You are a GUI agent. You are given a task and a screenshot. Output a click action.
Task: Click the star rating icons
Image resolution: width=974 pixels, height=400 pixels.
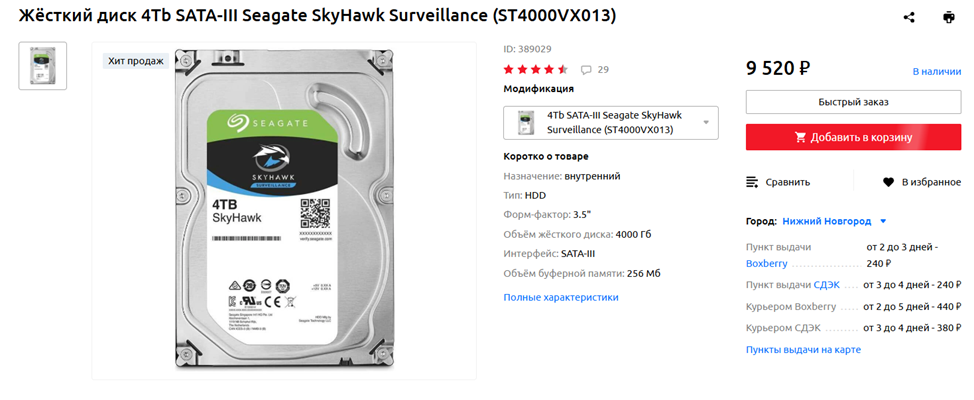point(535,70)
